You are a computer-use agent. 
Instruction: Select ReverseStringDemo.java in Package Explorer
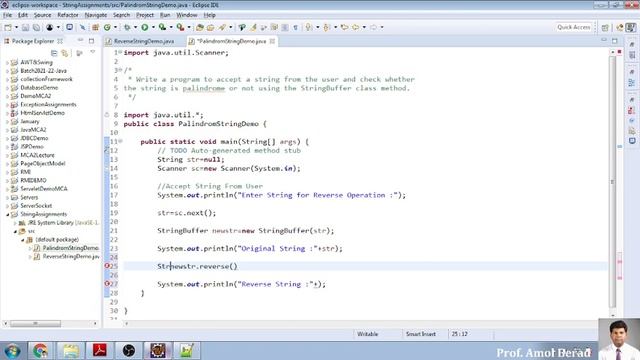(71, 257)
